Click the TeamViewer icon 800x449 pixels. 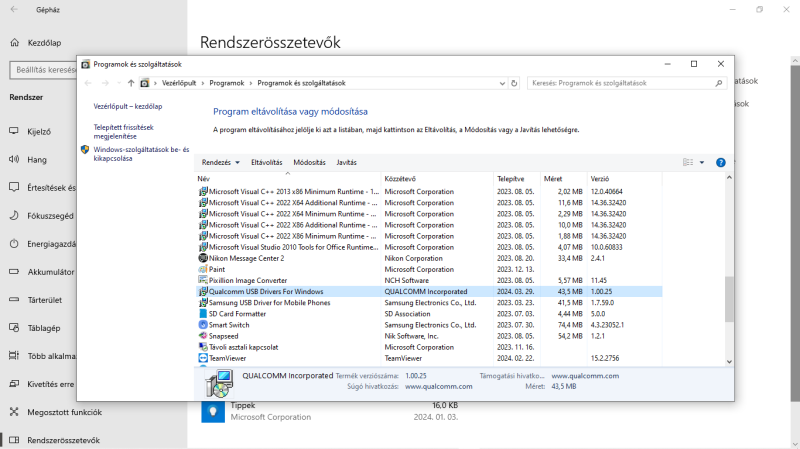203,358
